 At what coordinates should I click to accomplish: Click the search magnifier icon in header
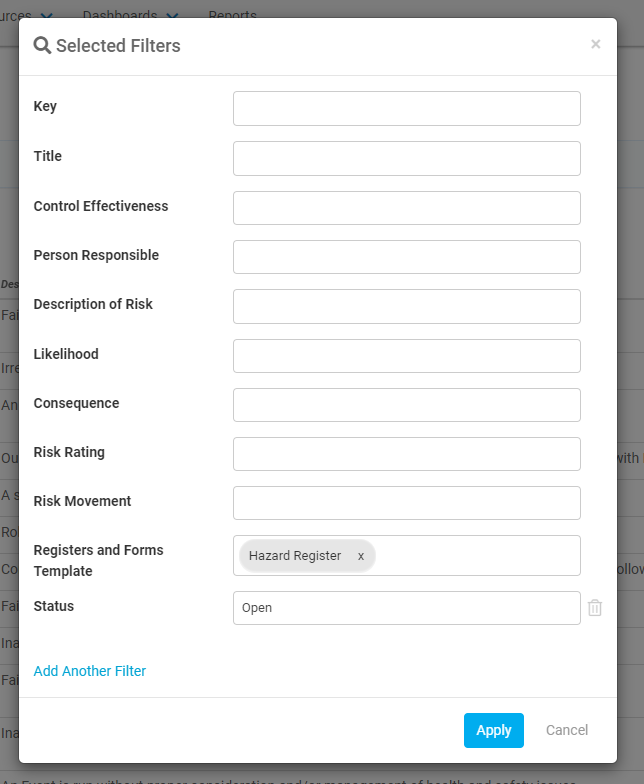[42, 46]
